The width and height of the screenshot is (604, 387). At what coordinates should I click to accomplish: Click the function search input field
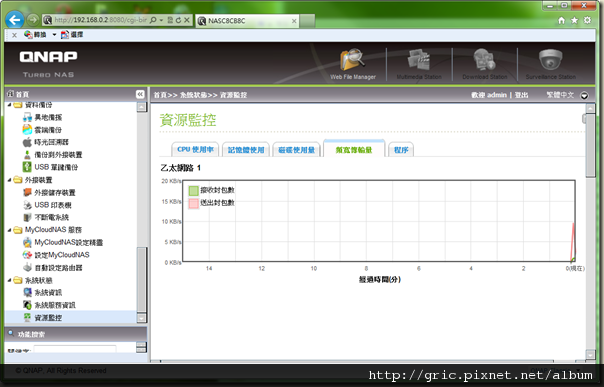pos(75,349)
